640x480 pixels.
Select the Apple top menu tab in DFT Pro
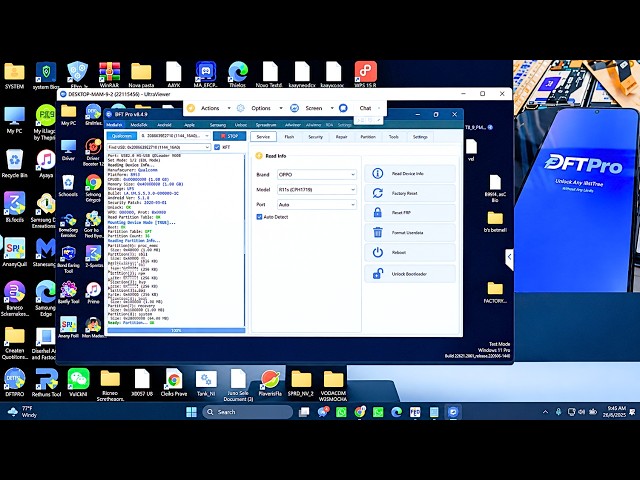[x=189, y=125]
